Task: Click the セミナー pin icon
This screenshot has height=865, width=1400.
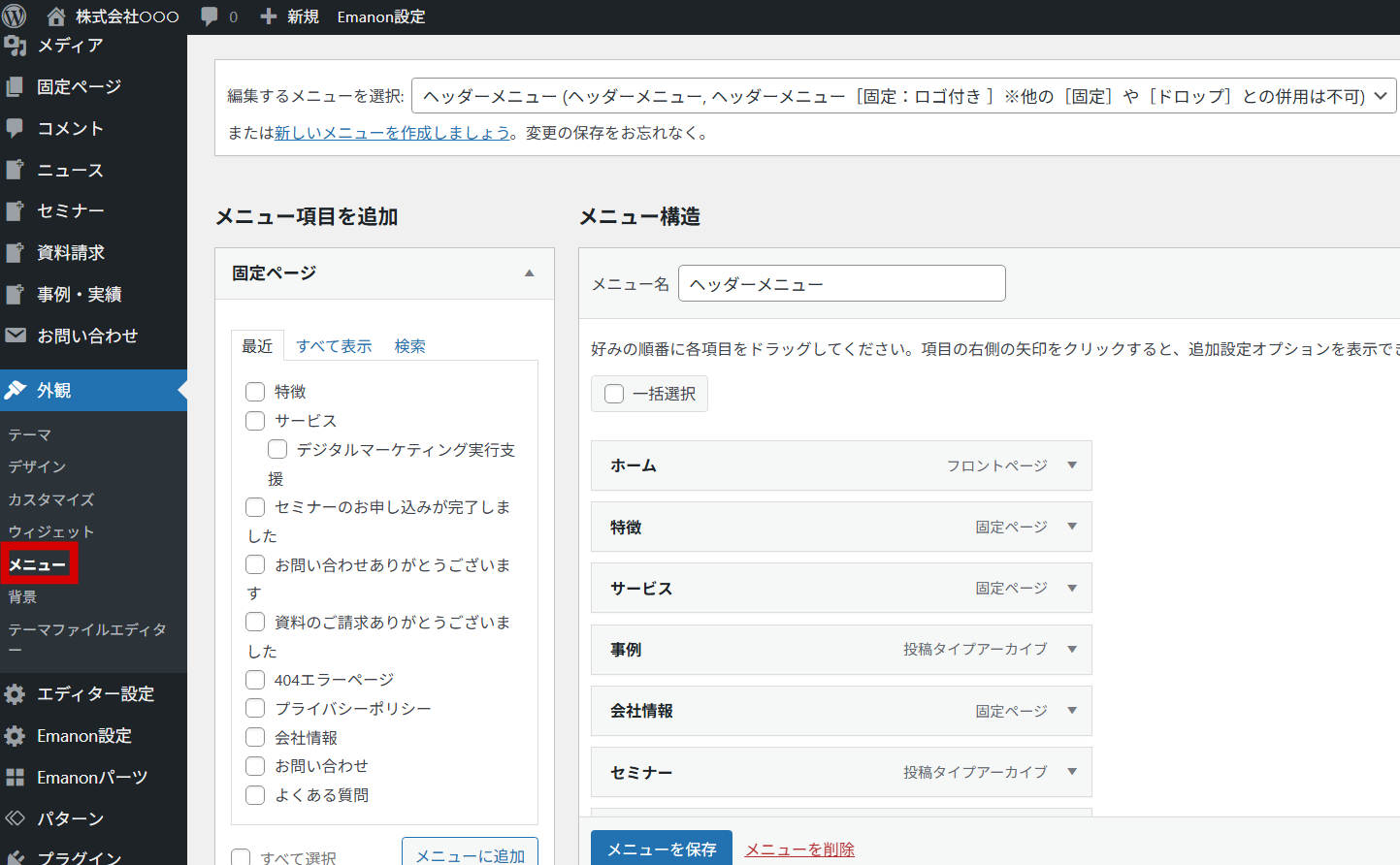Action: pyautogui.click(x=15, y=211)
